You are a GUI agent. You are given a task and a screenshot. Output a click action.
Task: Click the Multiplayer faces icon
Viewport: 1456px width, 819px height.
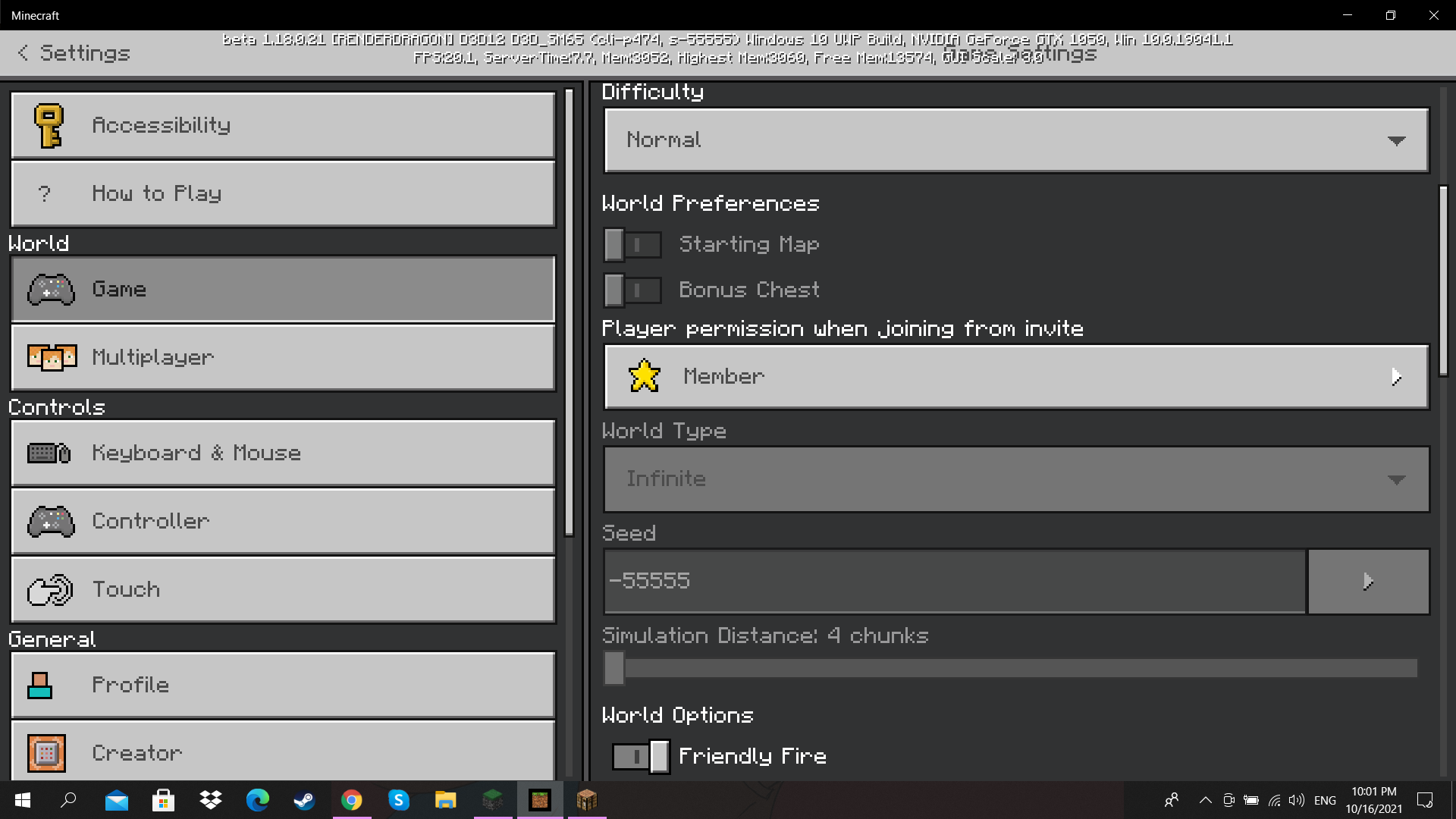click(52, 357)
